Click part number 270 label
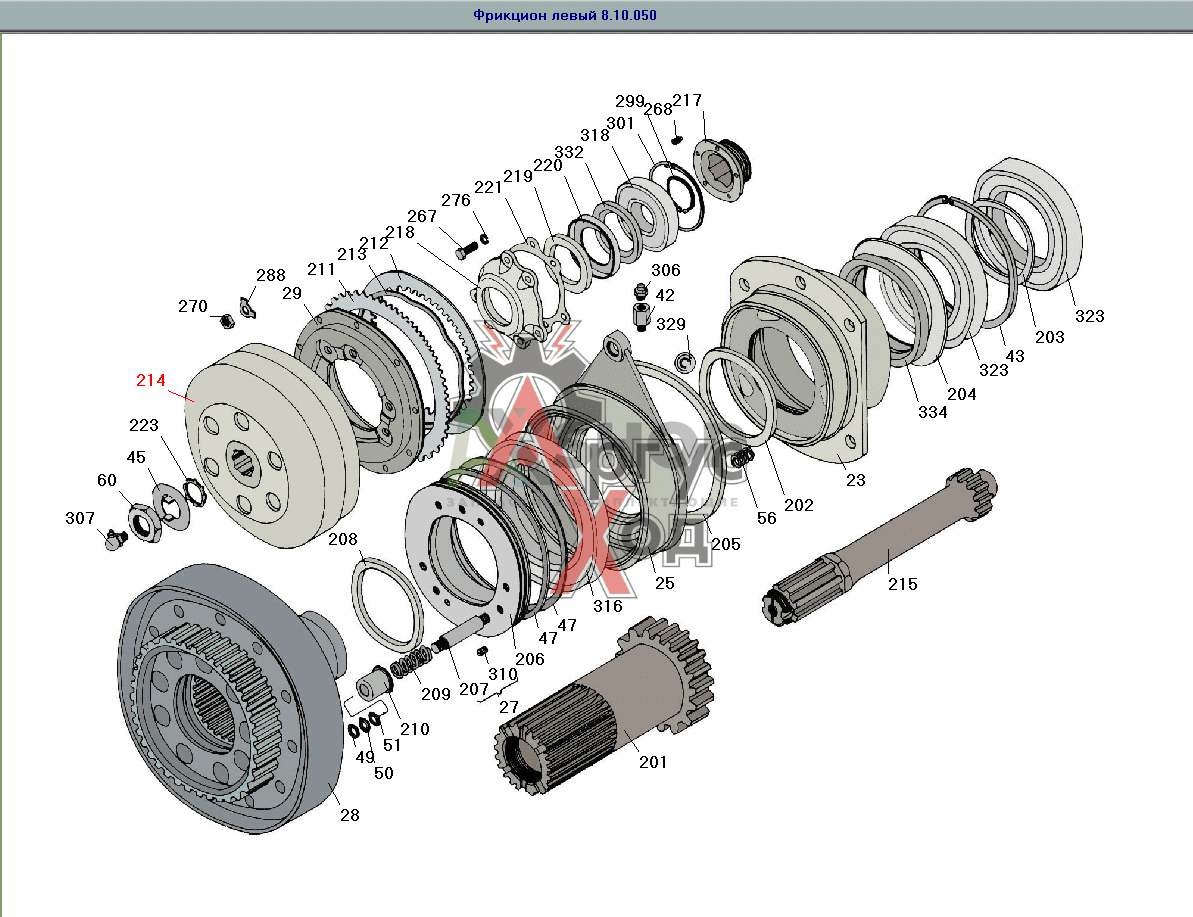The image size is (1193, 917). 193,306
